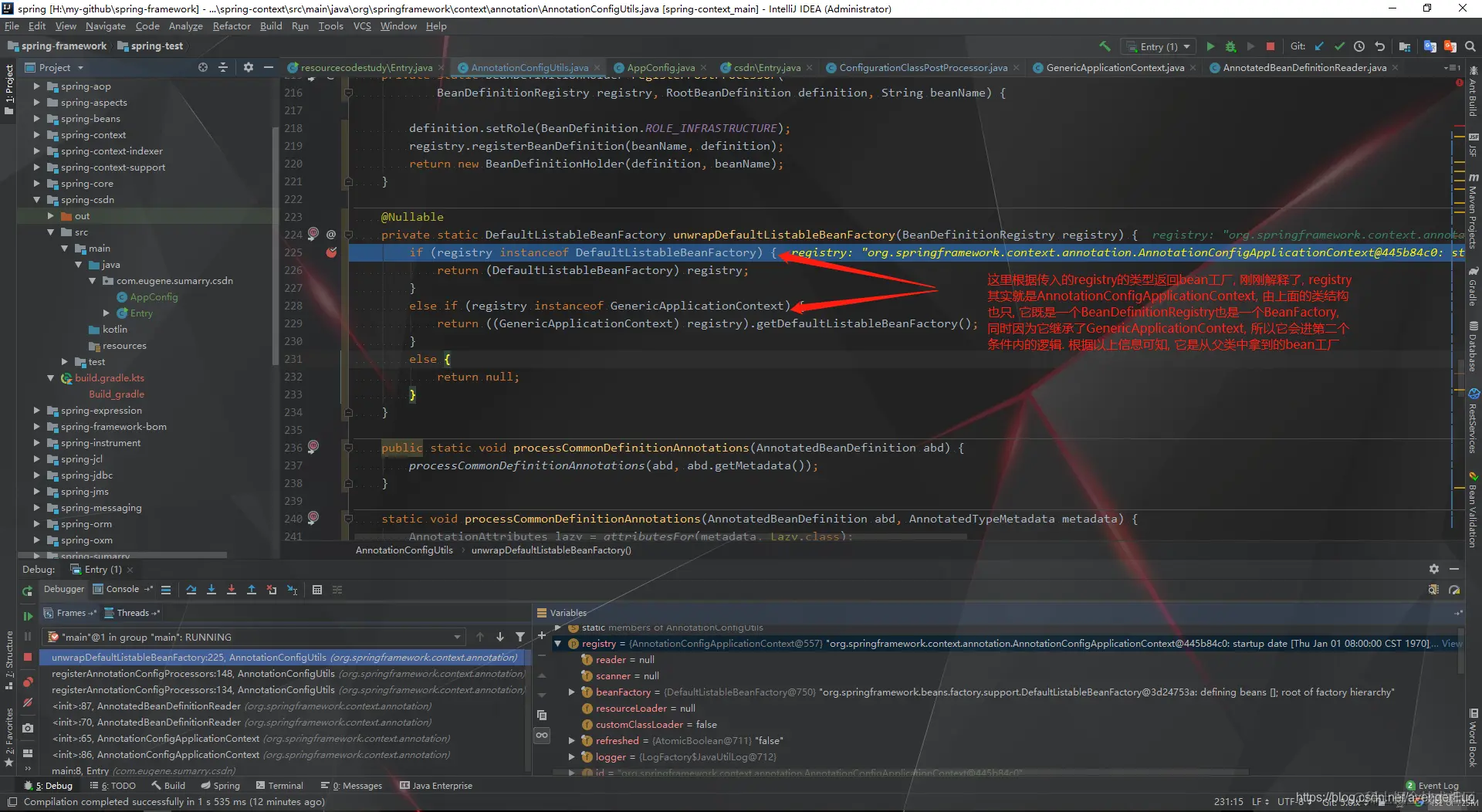Screen dimensions: 1482x812
Task: Open project panel settings gear
Action: click(x=248, y=68)
